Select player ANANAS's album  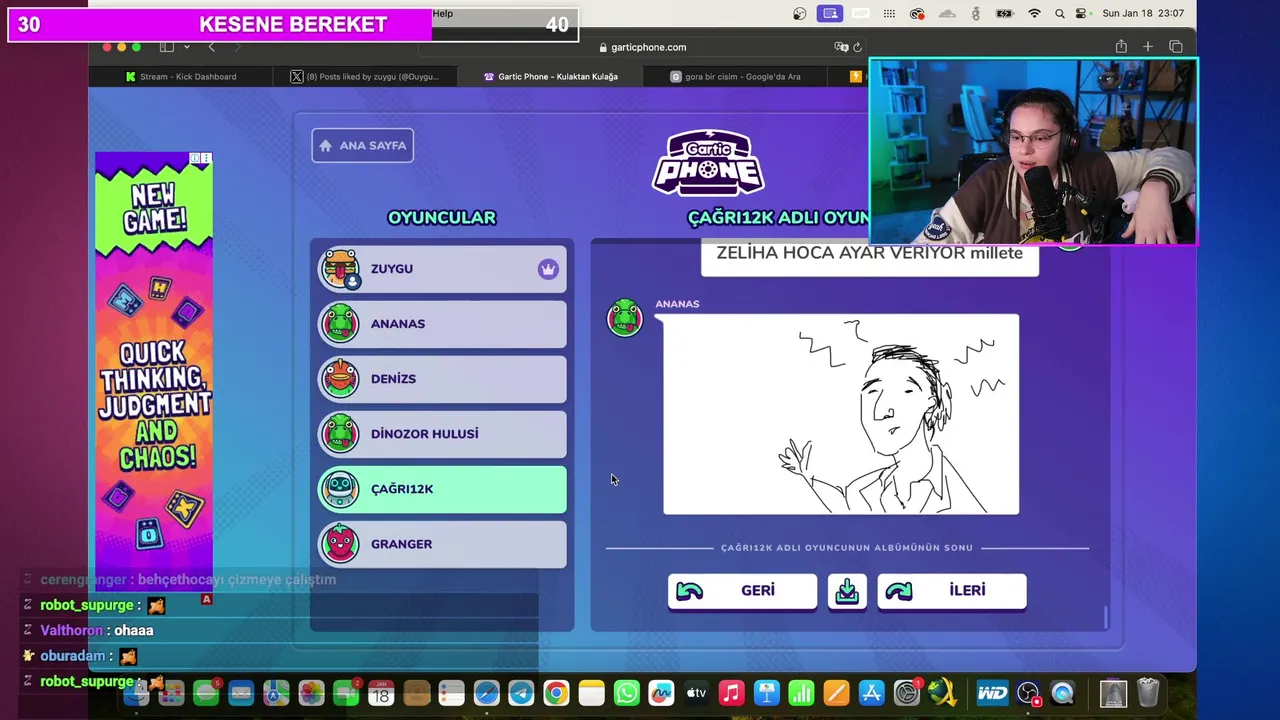point(442,324)
